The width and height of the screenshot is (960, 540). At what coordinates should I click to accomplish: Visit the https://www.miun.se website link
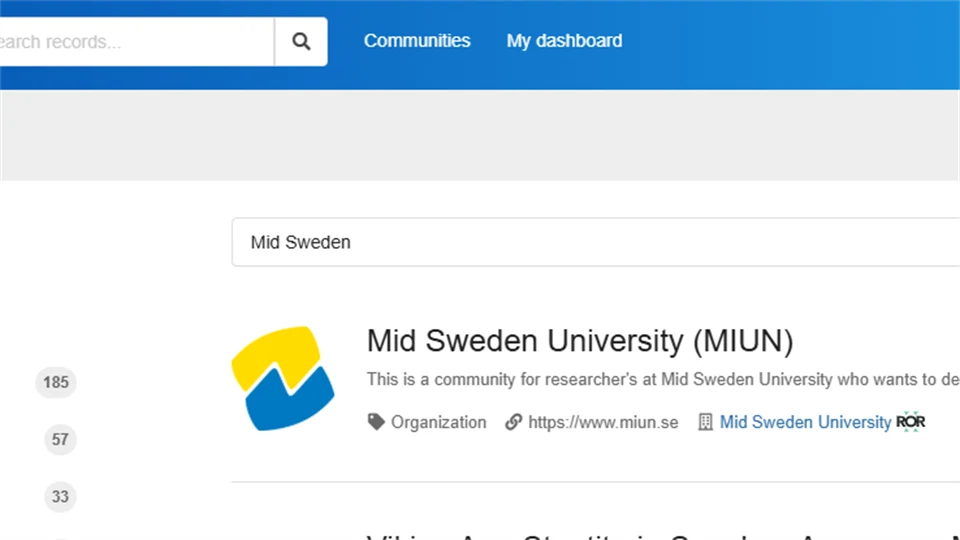[603, 422]
